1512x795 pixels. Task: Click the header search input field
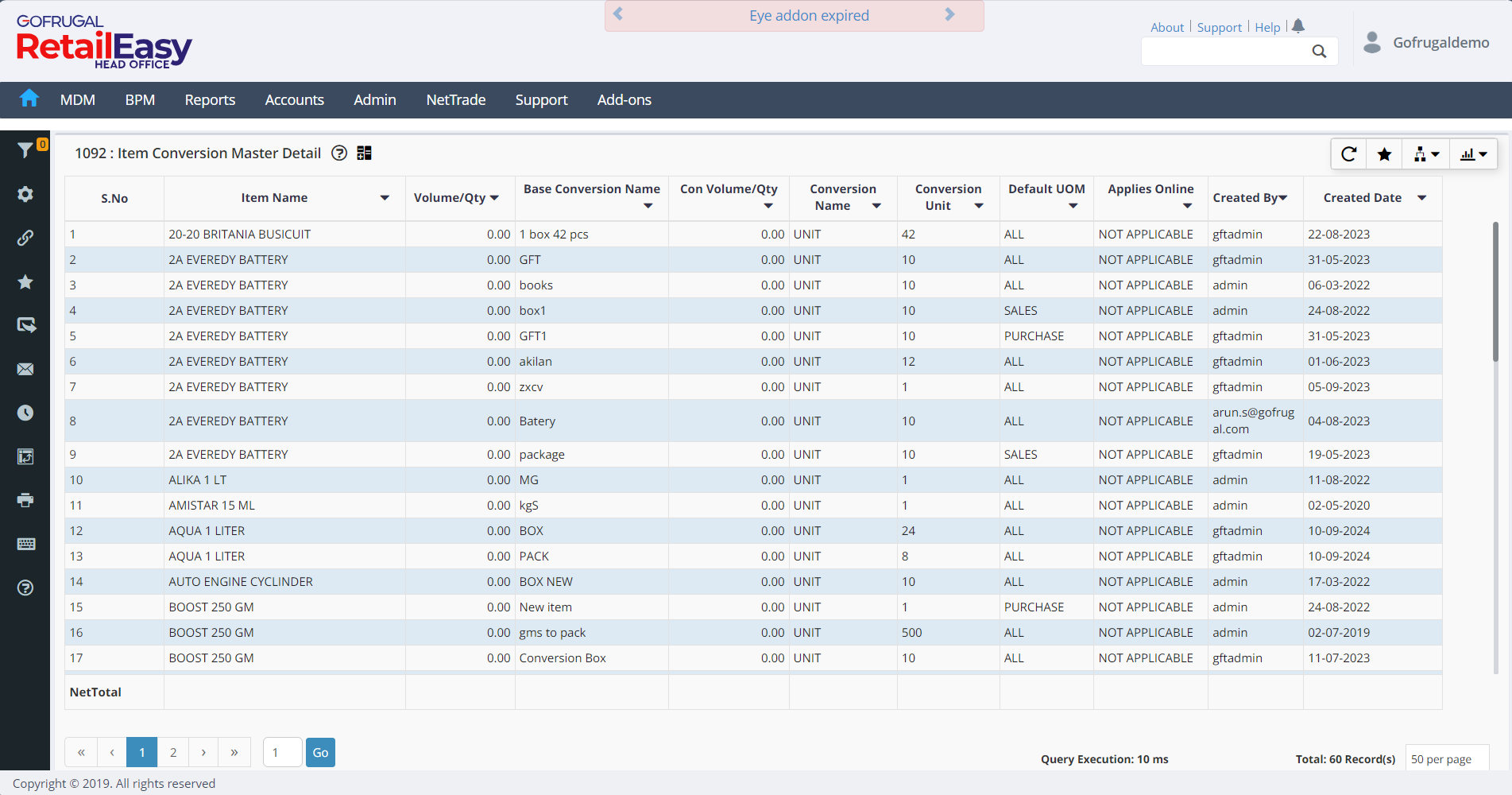point(1224,52)
